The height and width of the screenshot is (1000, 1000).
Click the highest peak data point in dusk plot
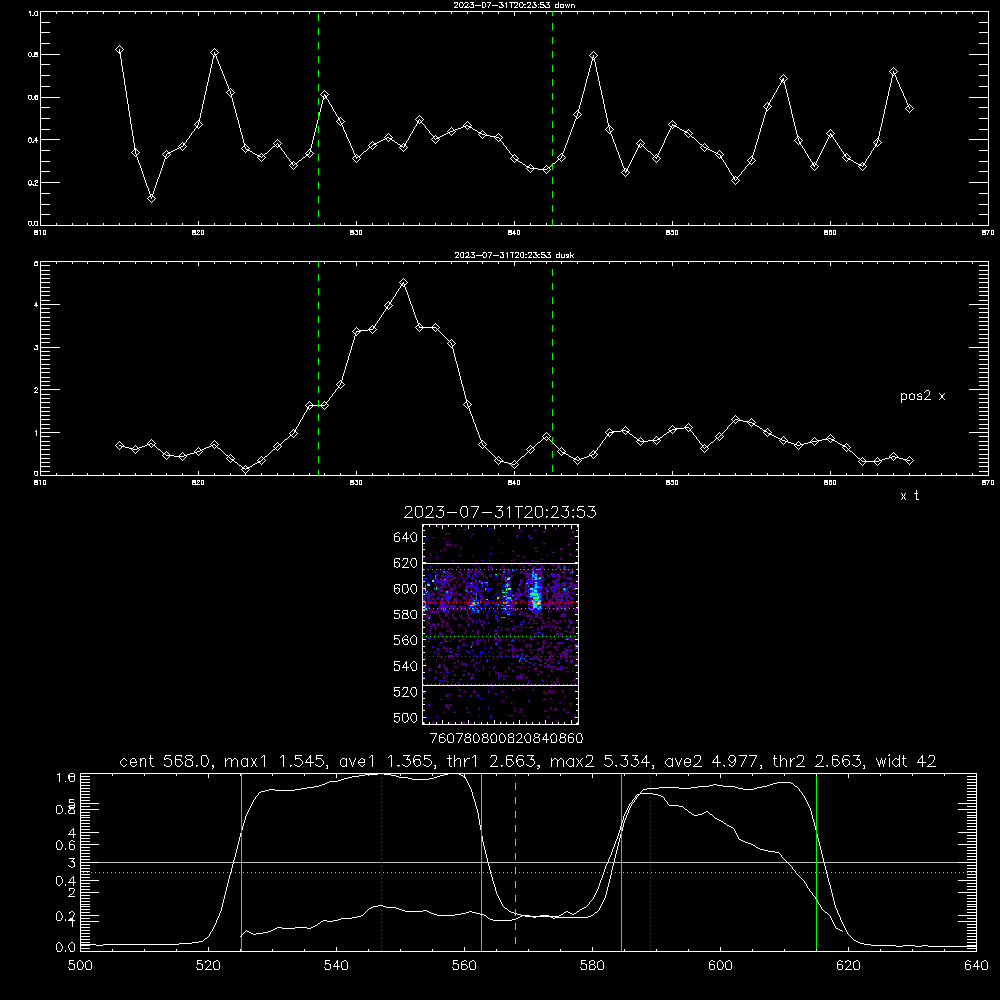[403, 283]
